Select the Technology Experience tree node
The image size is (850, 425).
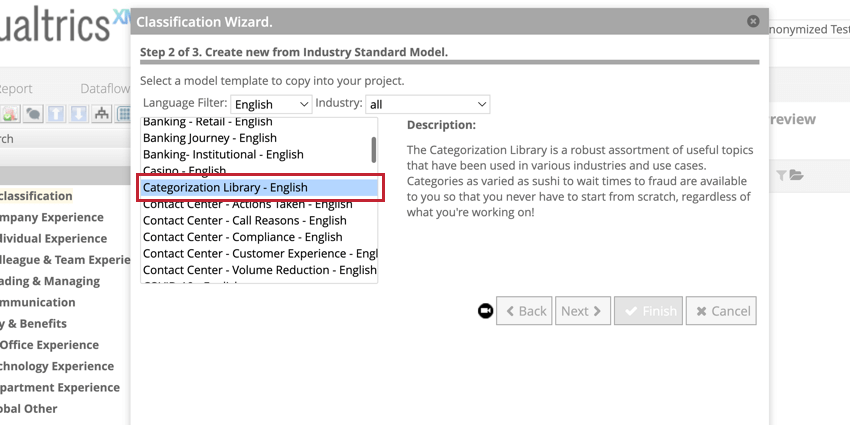coord(57,366)
